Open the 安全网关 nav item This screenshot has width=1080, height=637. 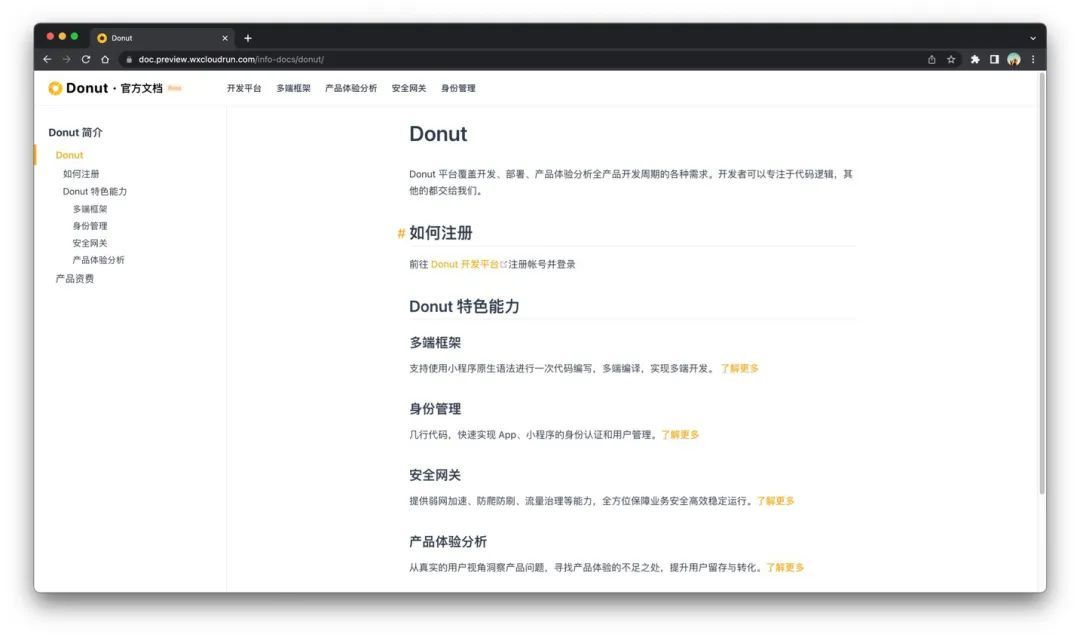click(409, 88)
